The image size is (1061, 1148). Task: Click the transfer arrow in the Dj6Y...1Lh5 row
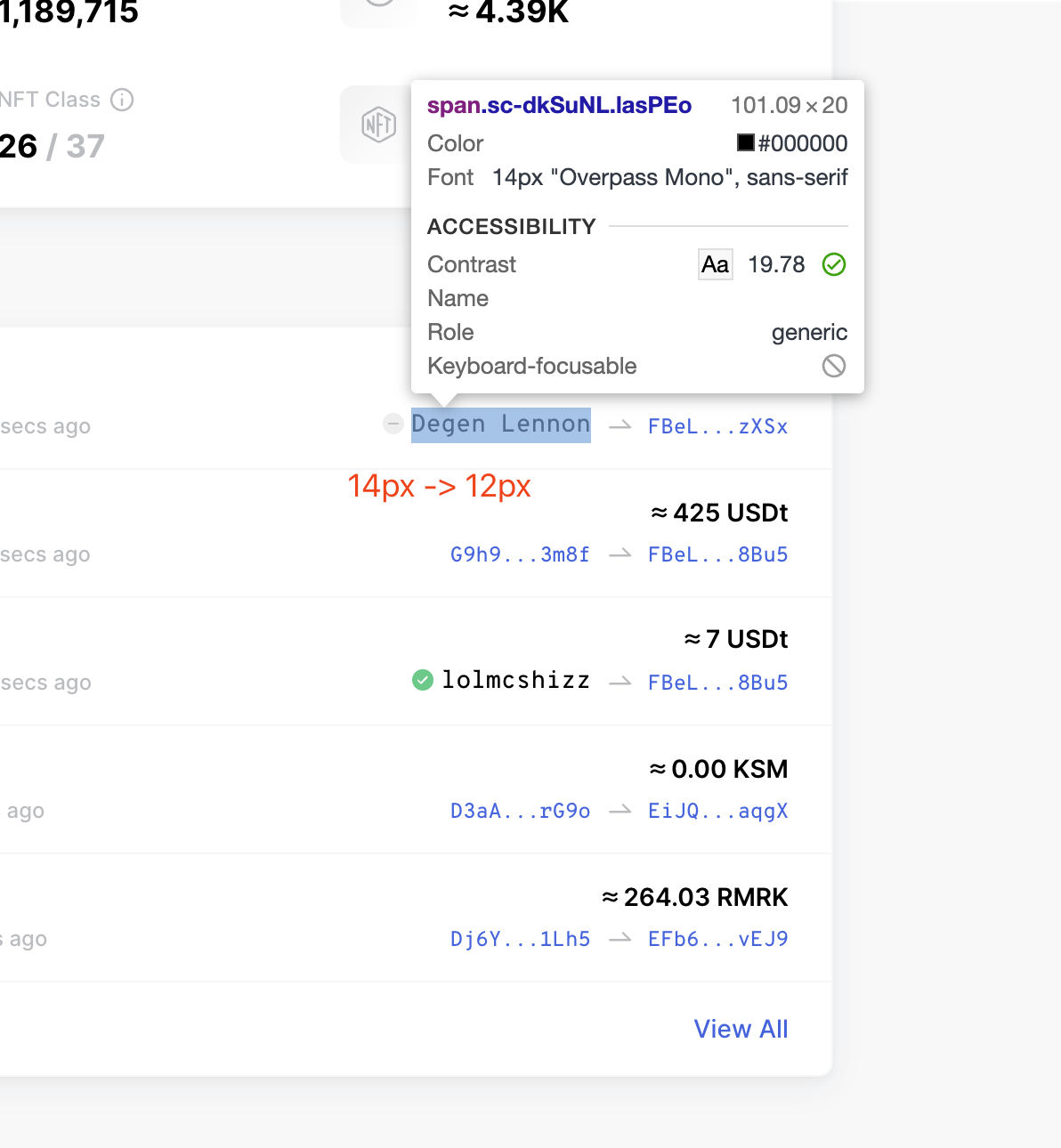pos(620,939)
